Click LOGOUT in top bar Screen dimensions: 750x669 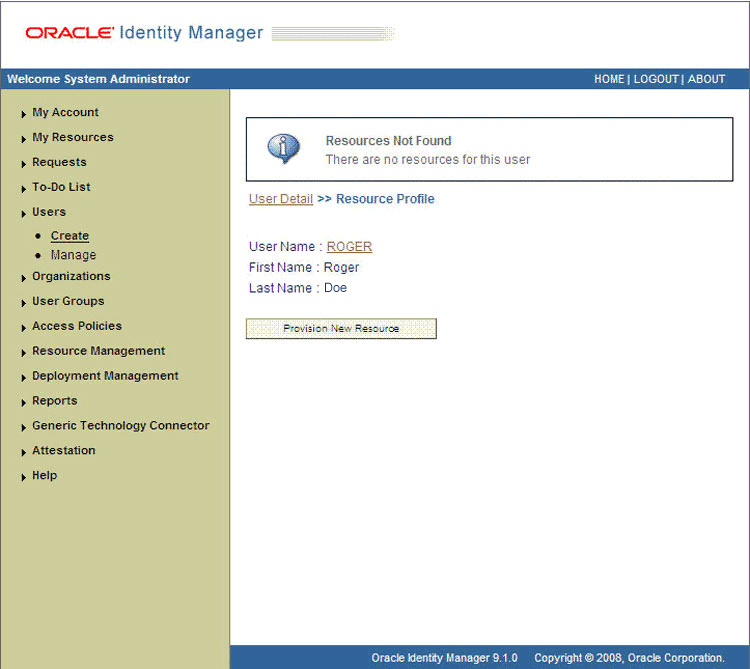point(656,79)
